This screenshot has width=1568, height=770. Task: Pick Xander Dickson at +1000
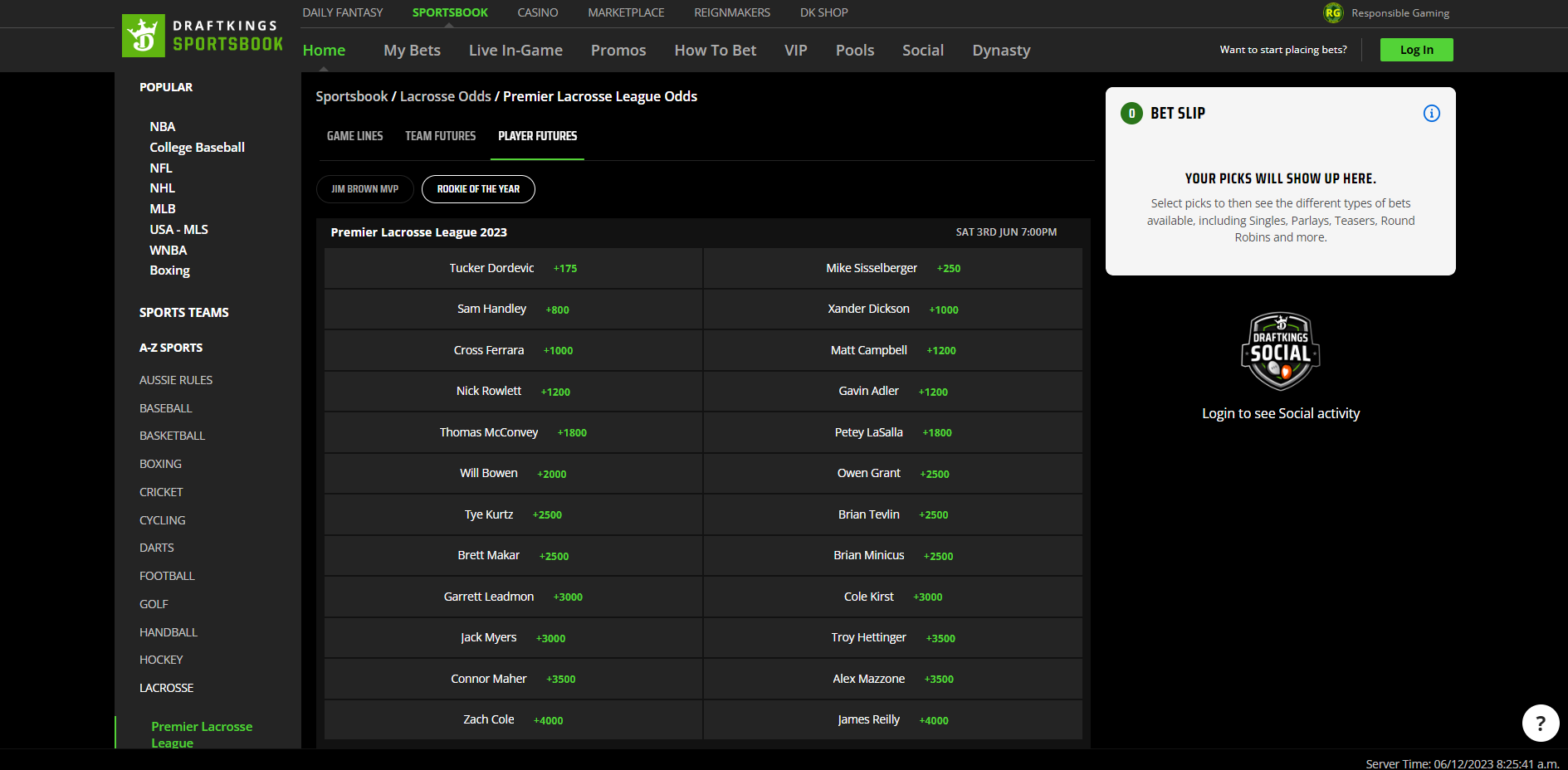893,309
